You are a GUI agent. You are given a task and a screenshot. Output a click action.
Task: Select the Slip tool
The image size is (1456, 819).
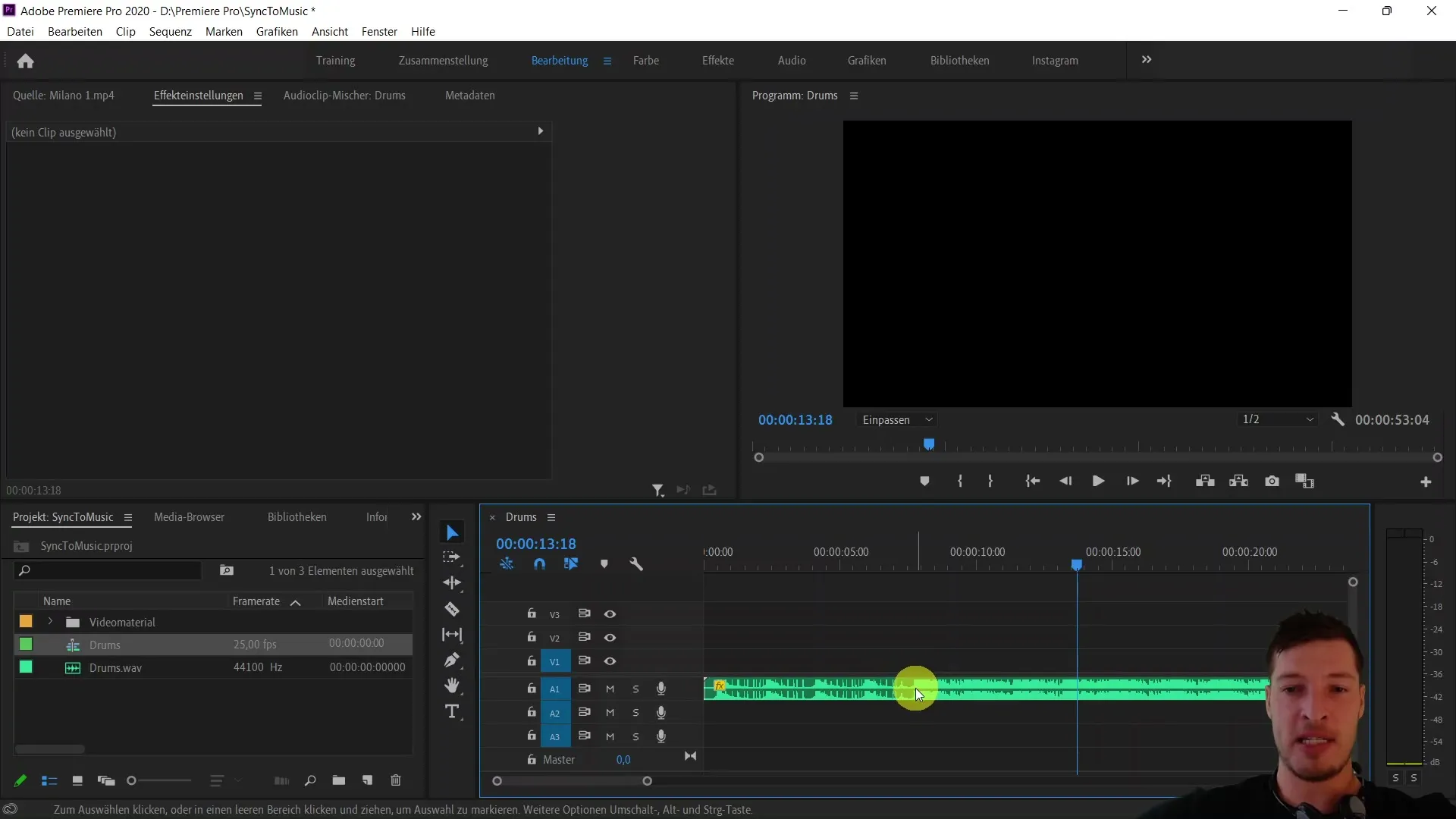click(x=452, y=635)
